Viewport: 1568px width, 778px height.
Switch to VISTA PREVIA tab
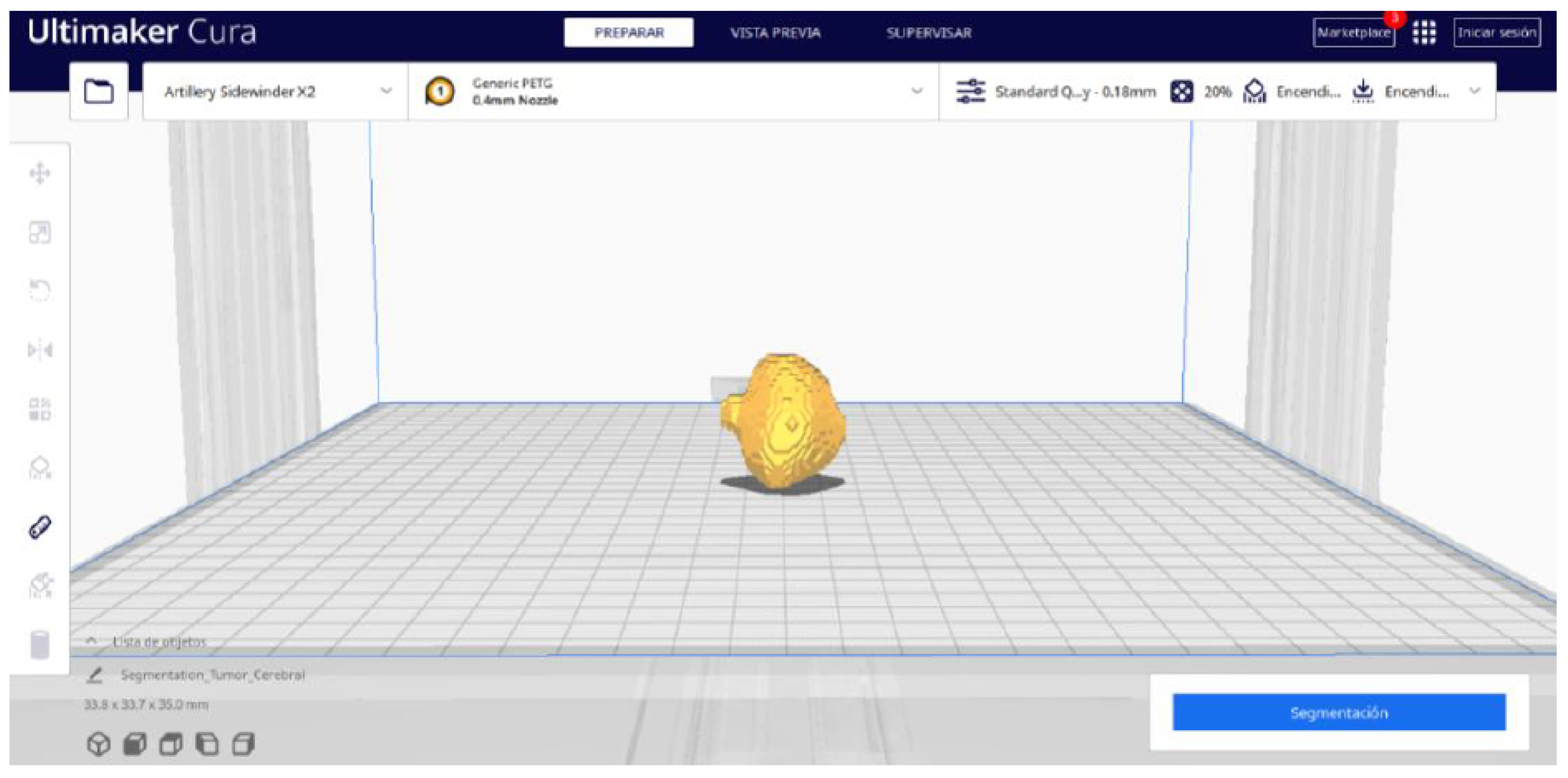tap(775, 33)
